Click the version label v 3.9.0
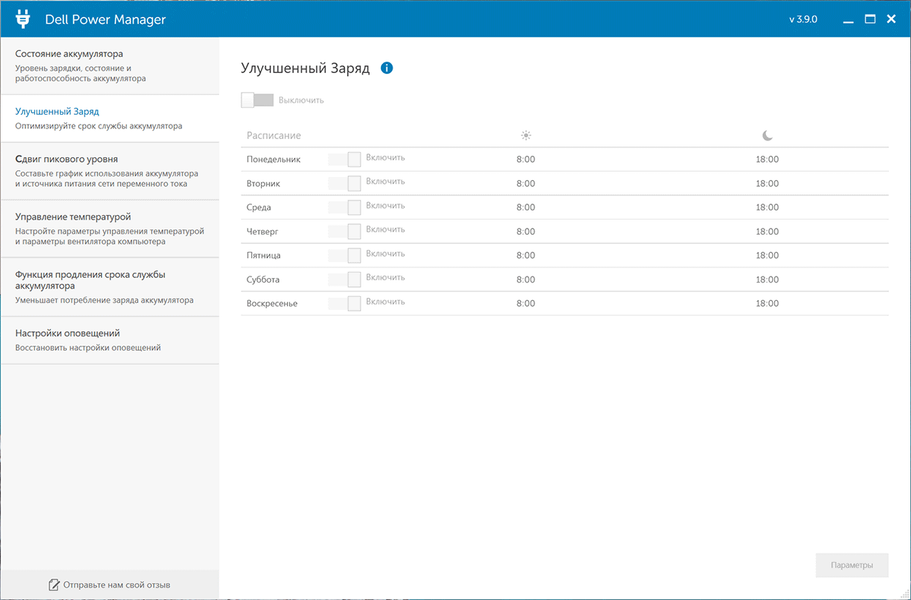 803,19
